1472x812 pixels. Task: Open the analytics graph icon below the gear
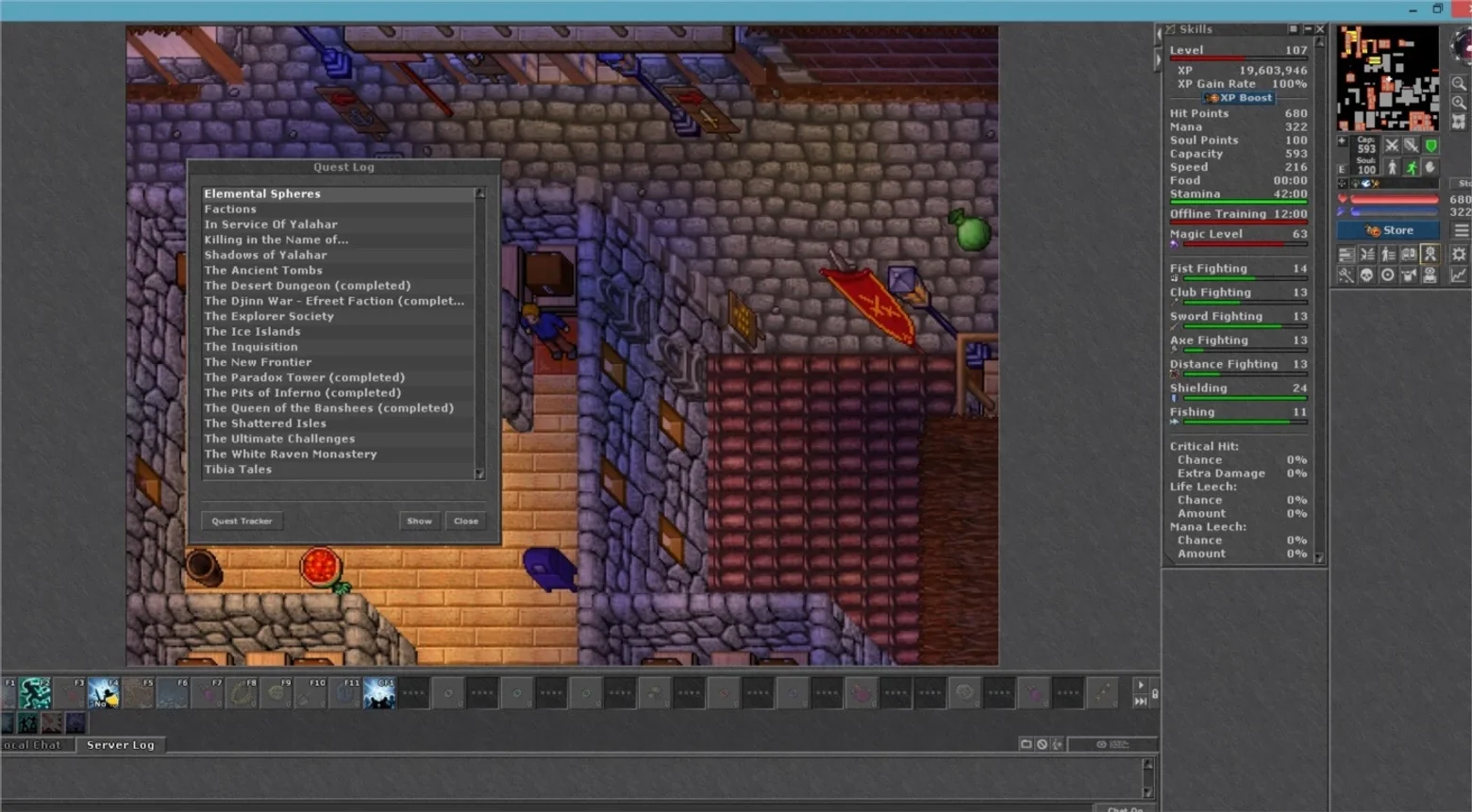[x=1459, y=275]
